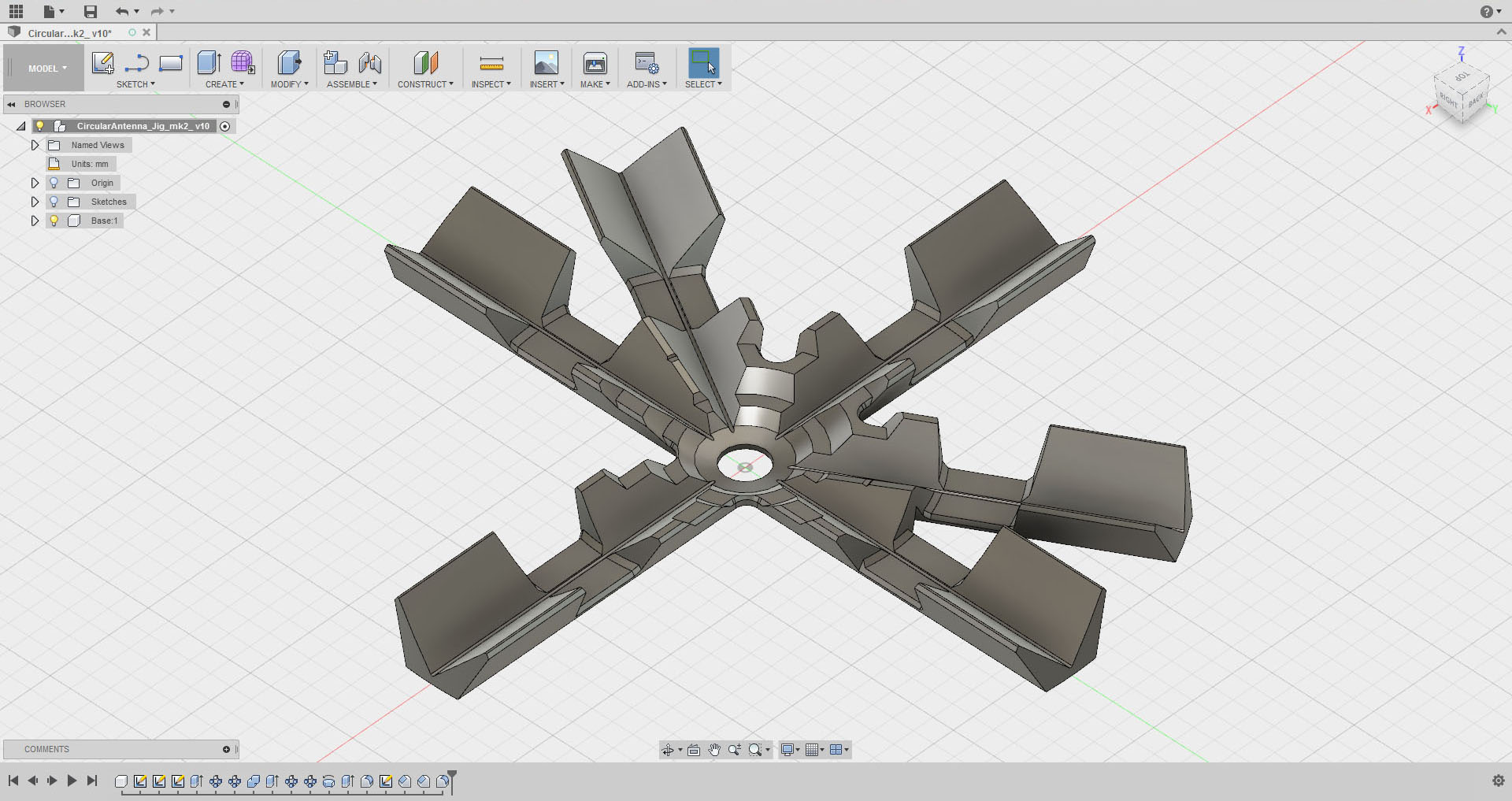This screenshot has height=801, width=1512.
Task: Collapse the toolbar using top-right chevron
Action: (1501, 32)
